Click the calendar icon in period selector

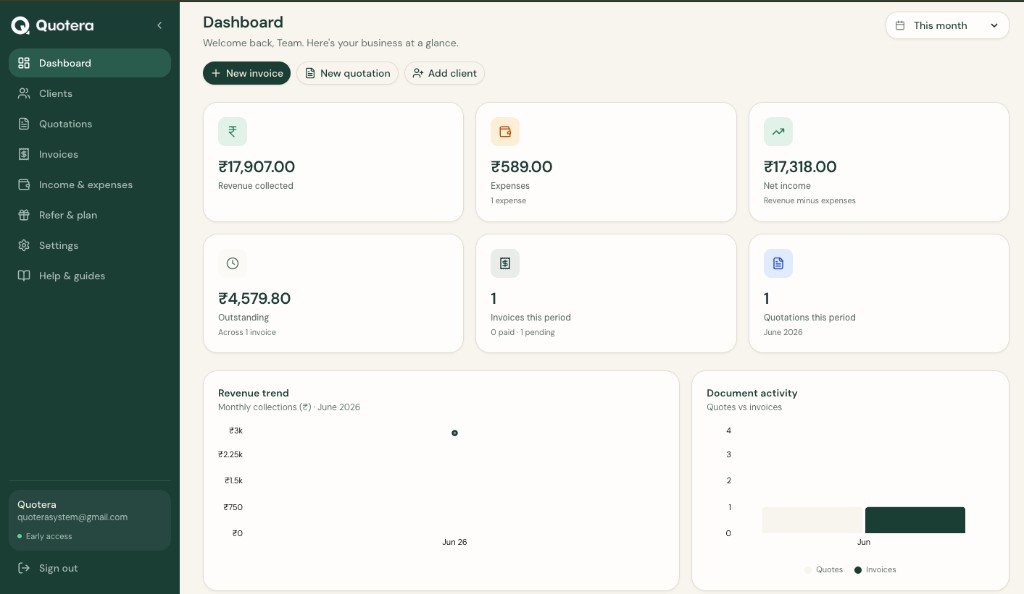[900, 25]
